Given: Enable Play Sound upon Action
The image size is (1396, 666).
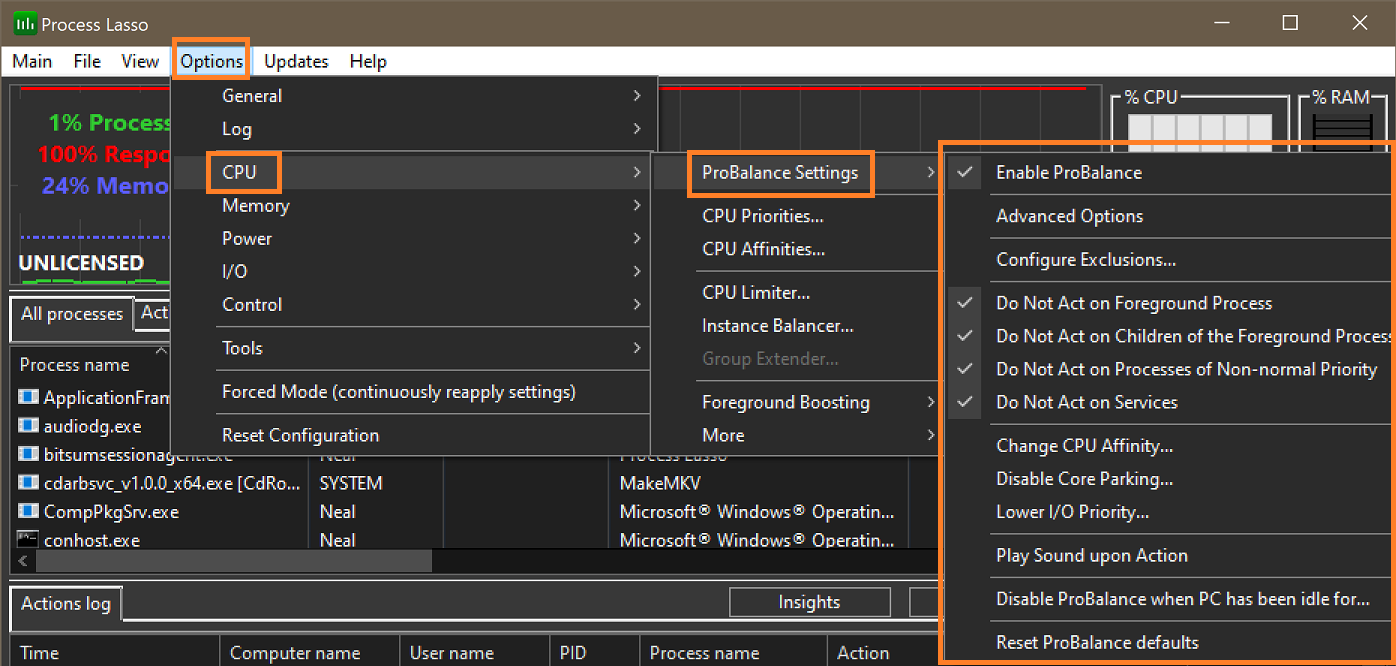Looking at the screenshot, I should tap(1092, 555).
